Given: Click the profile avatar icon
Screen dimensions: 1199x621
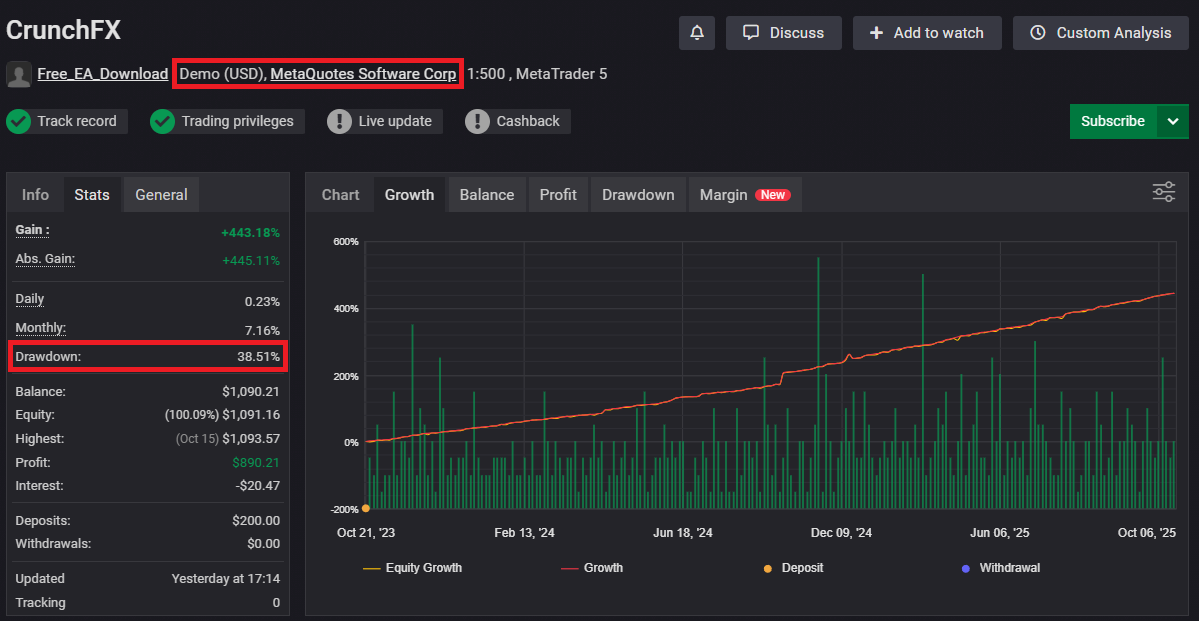Looking at the screenshot, I should pos(18,74).
